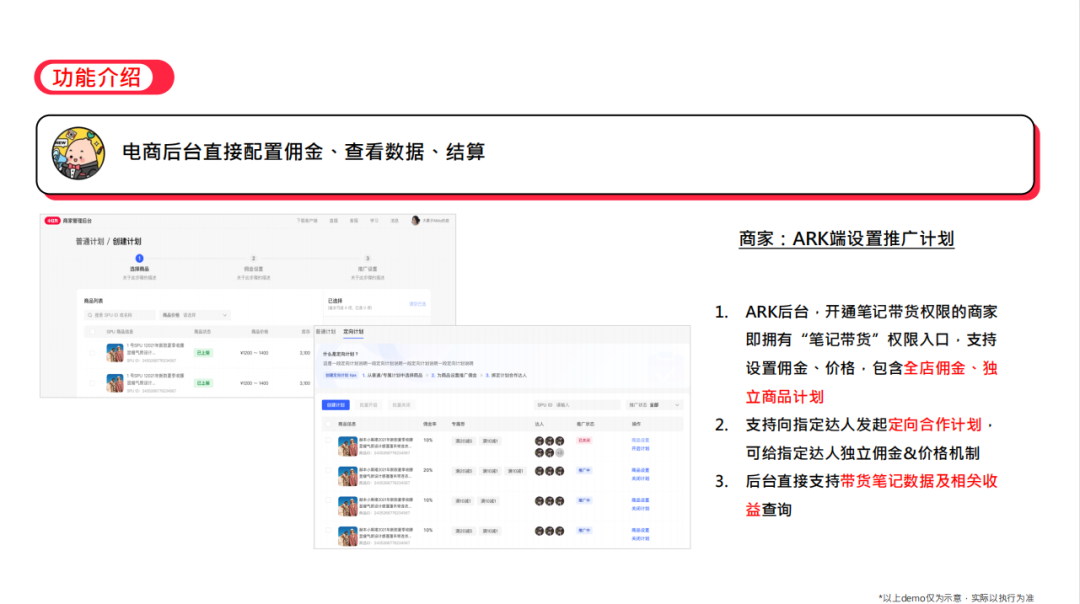Click step 3 circle in plan wizard
The height and width of the screenshot is (604, 1080).
point(367,259)
